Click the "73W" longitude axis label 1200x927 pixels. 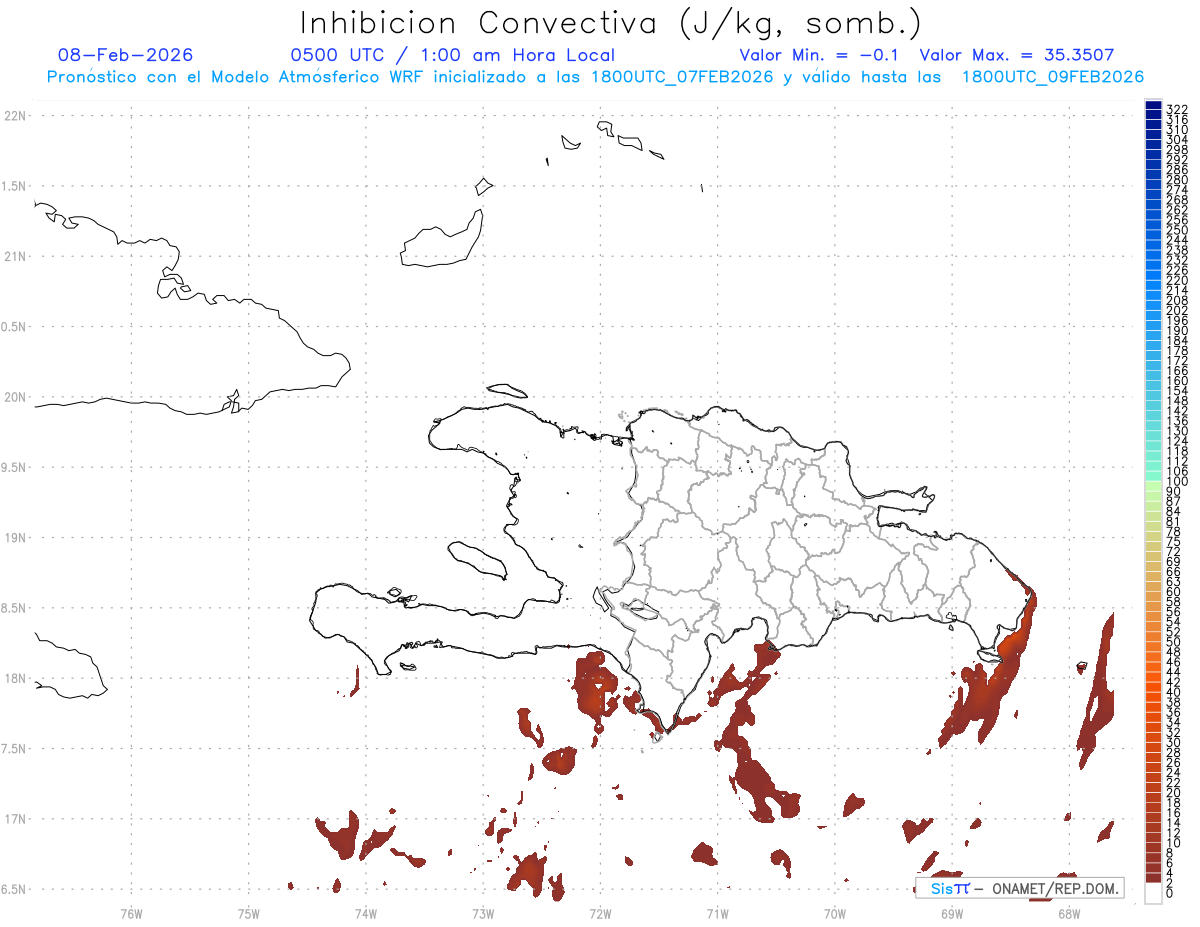(483, 913)
